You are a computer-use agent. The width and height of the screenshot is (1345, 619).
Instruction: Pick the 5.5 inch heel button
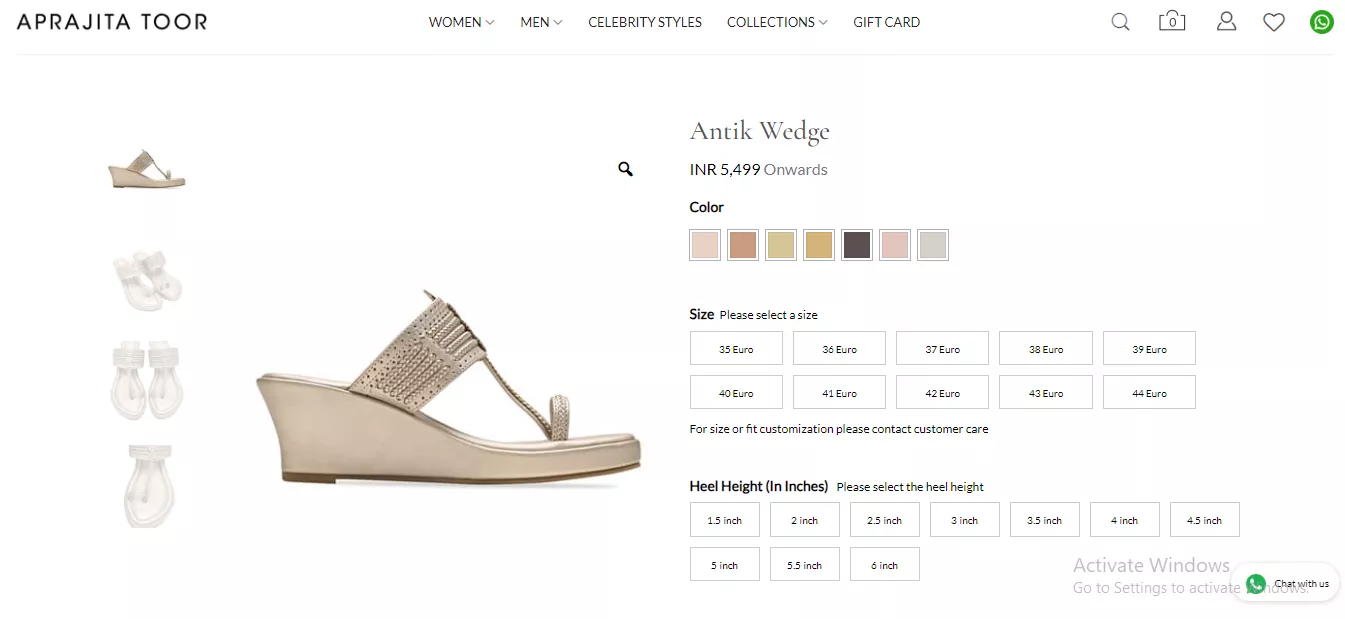click(x=804, y=565)
